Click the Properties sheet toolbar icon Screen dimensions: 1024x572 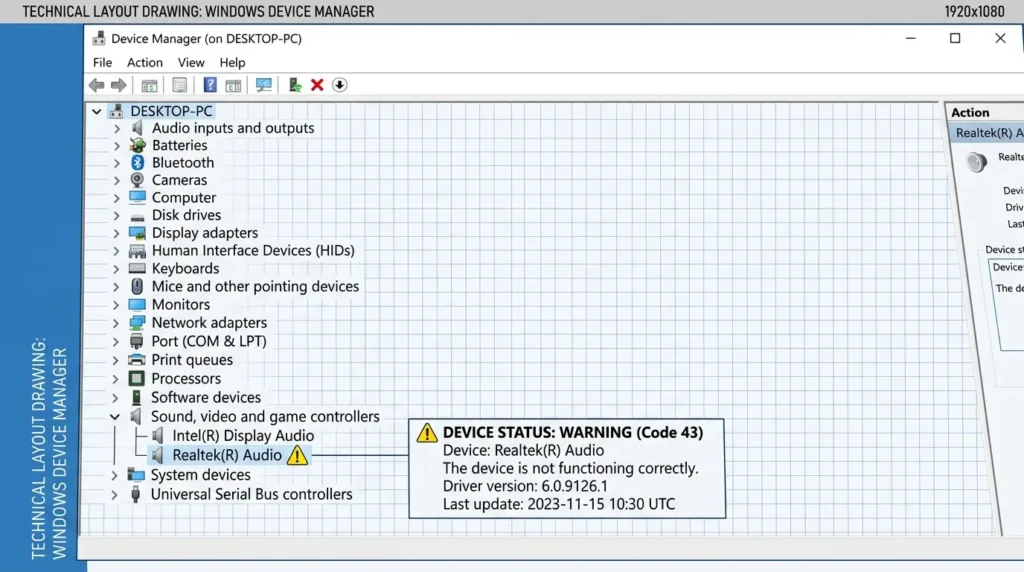(180, 85)
